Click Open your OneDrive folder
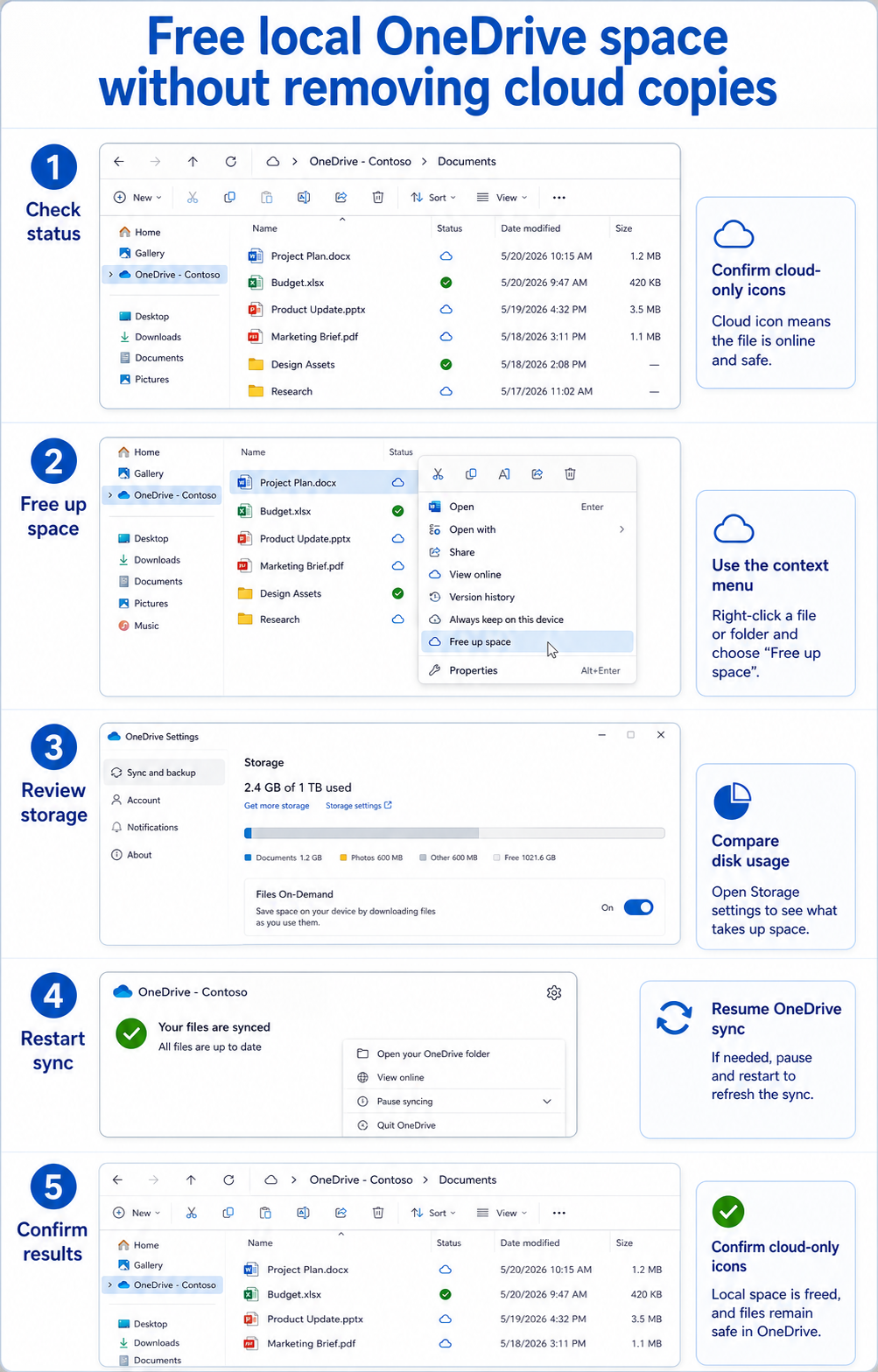 coord(454,1053)
